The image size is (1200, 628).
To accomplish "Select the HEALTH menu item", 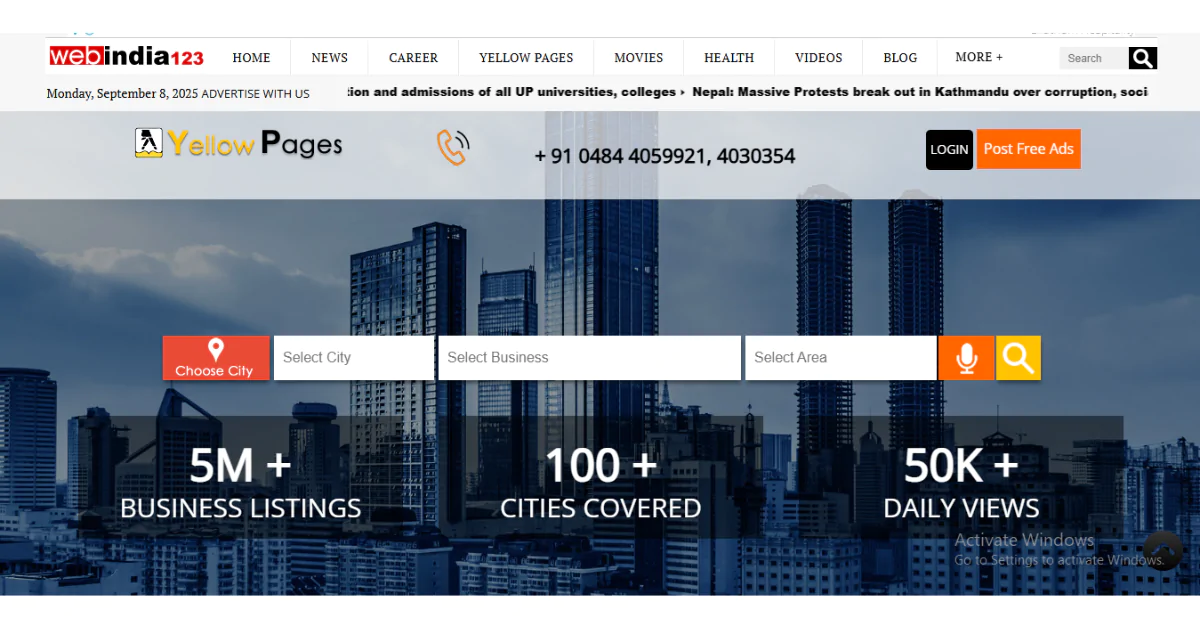I will click(728, 57).
